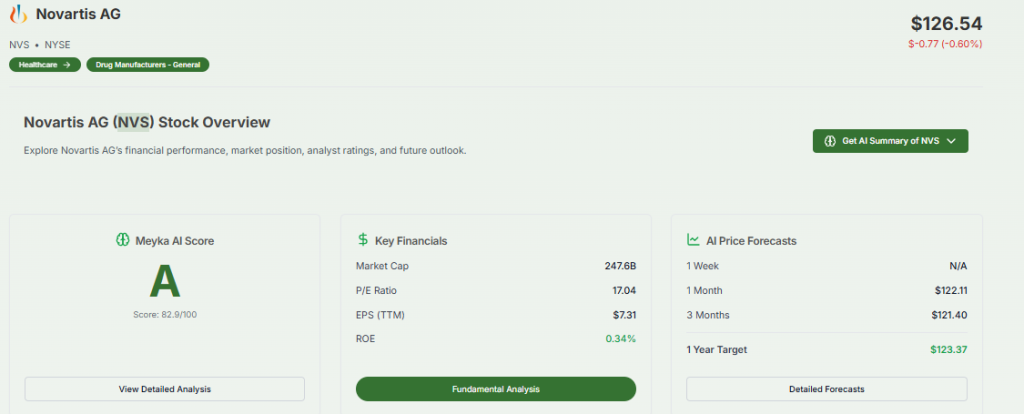The width and height of the screenshot is (1024, 414).
Task: Click the ROE value 0.34%
Action: coord(620,338)
